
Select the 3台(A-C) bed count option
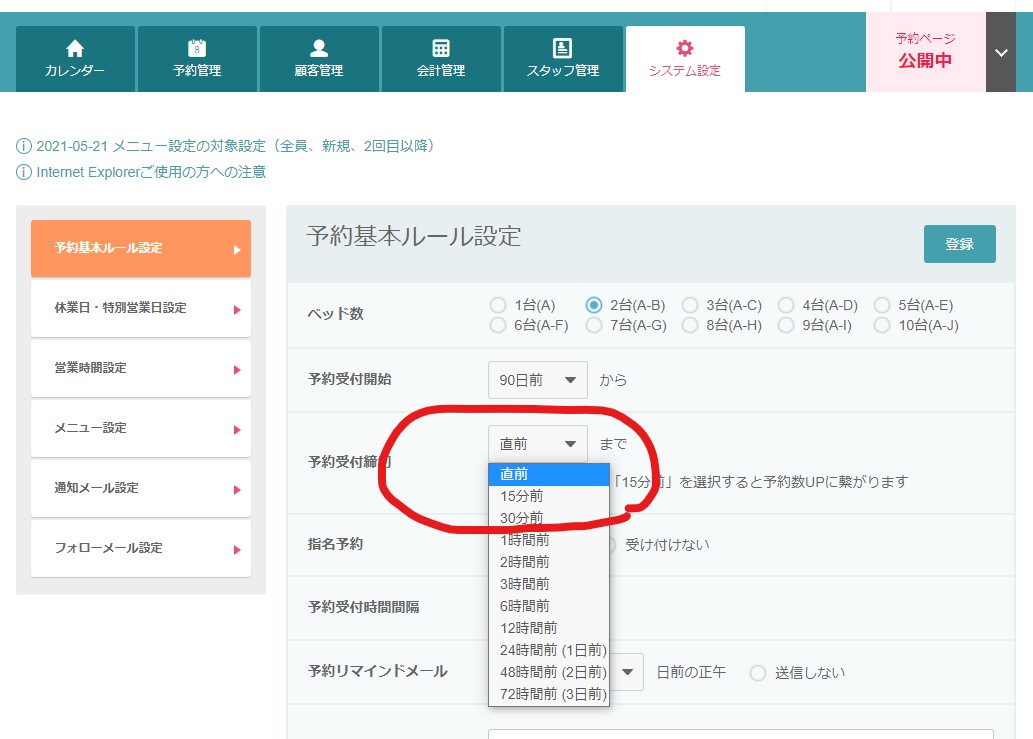[690, 305]
